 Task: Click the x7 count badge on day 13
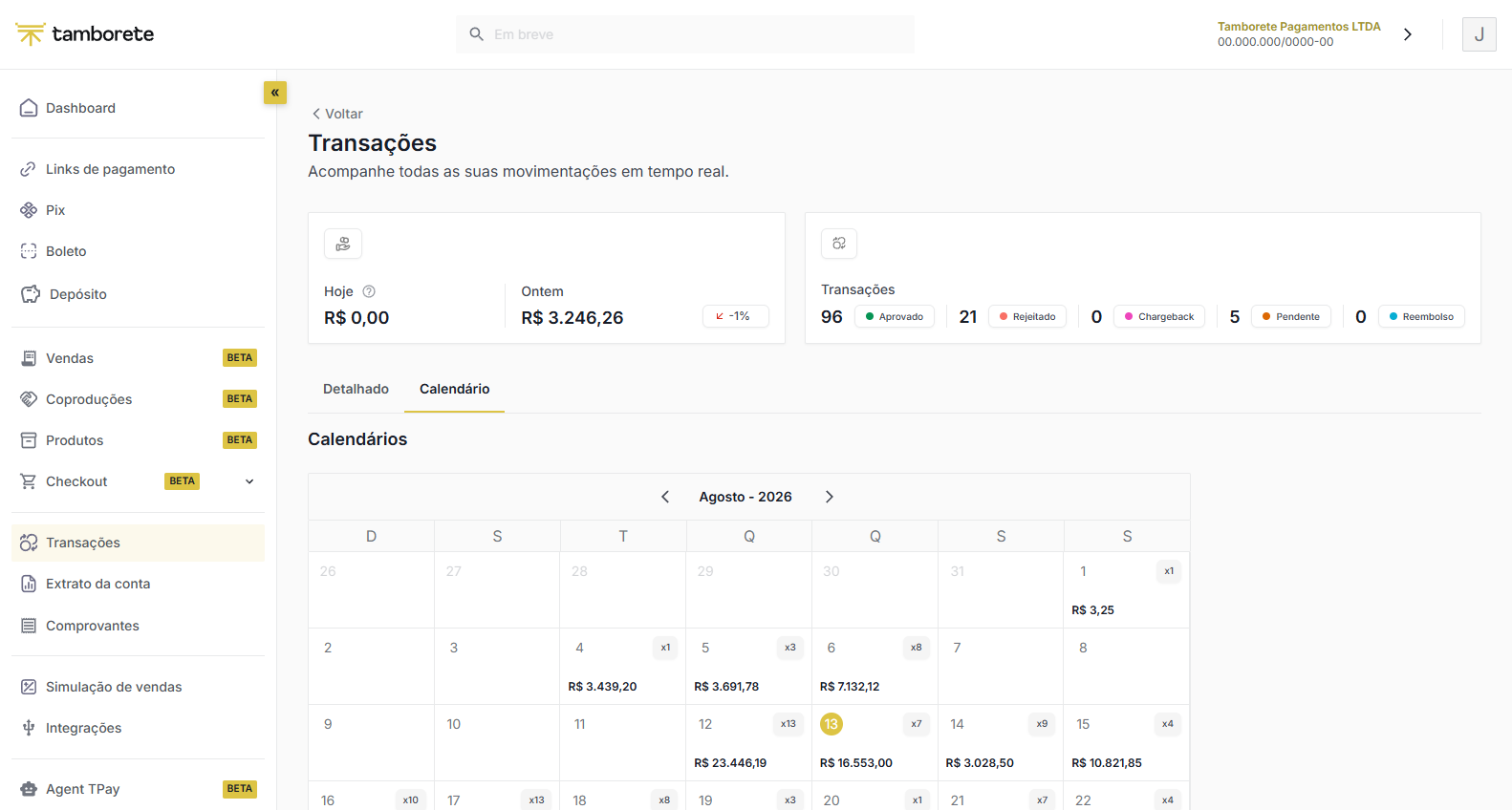[x=917, y=724]
